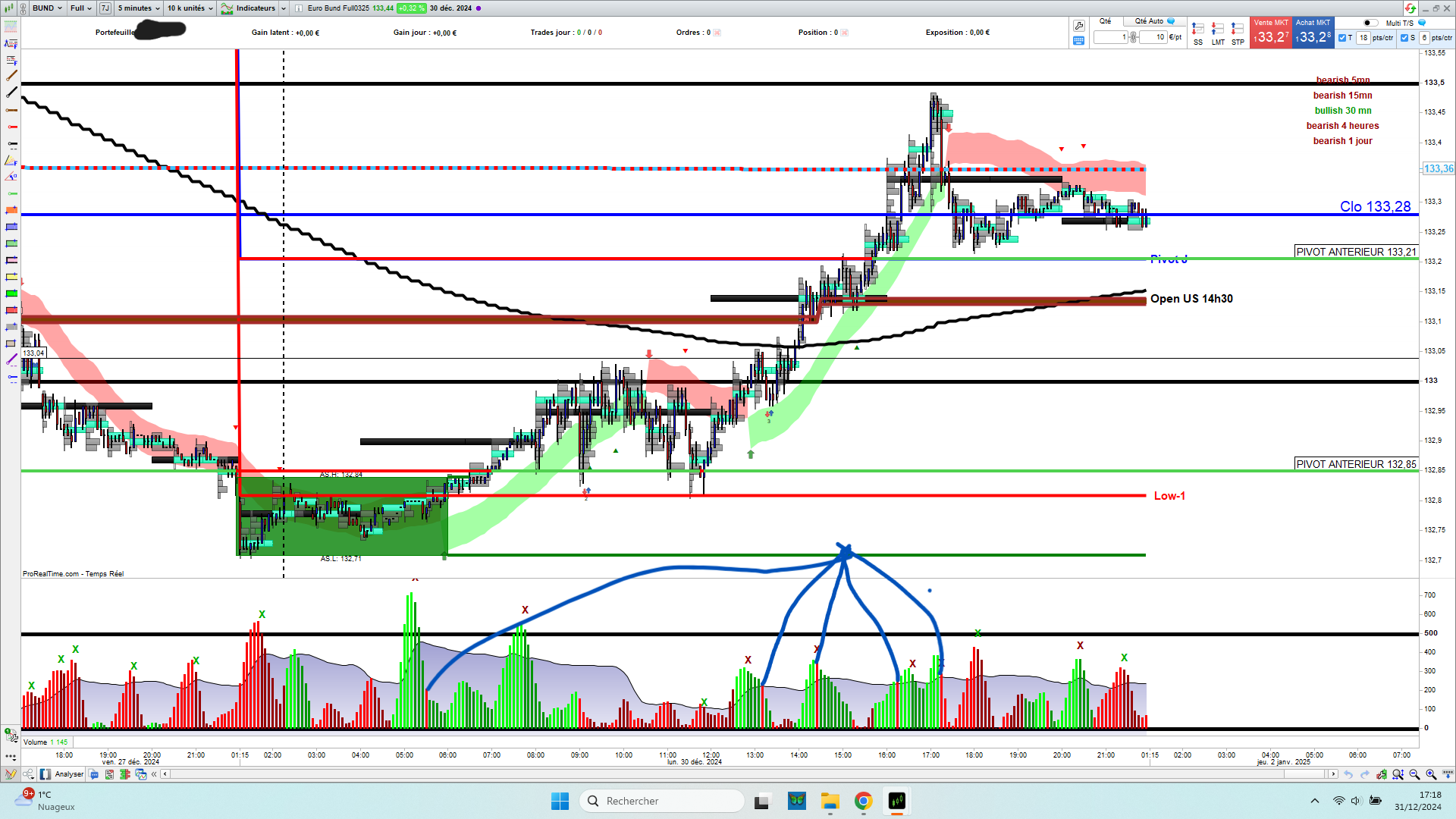
Task: Click the SS order type icon
Action: 1197,30
